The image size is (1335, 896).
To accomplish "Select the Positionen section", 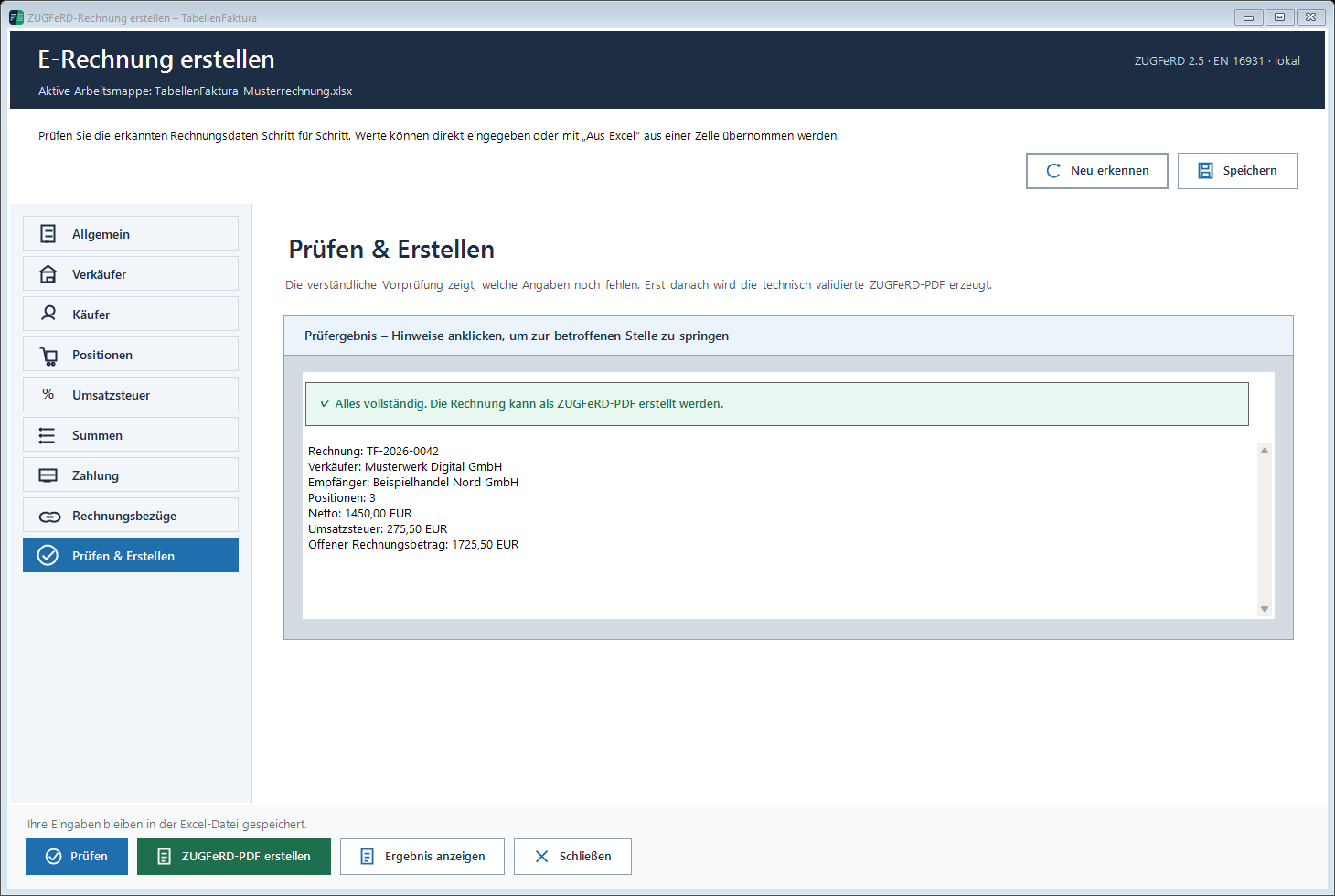I will coord(131,354).
